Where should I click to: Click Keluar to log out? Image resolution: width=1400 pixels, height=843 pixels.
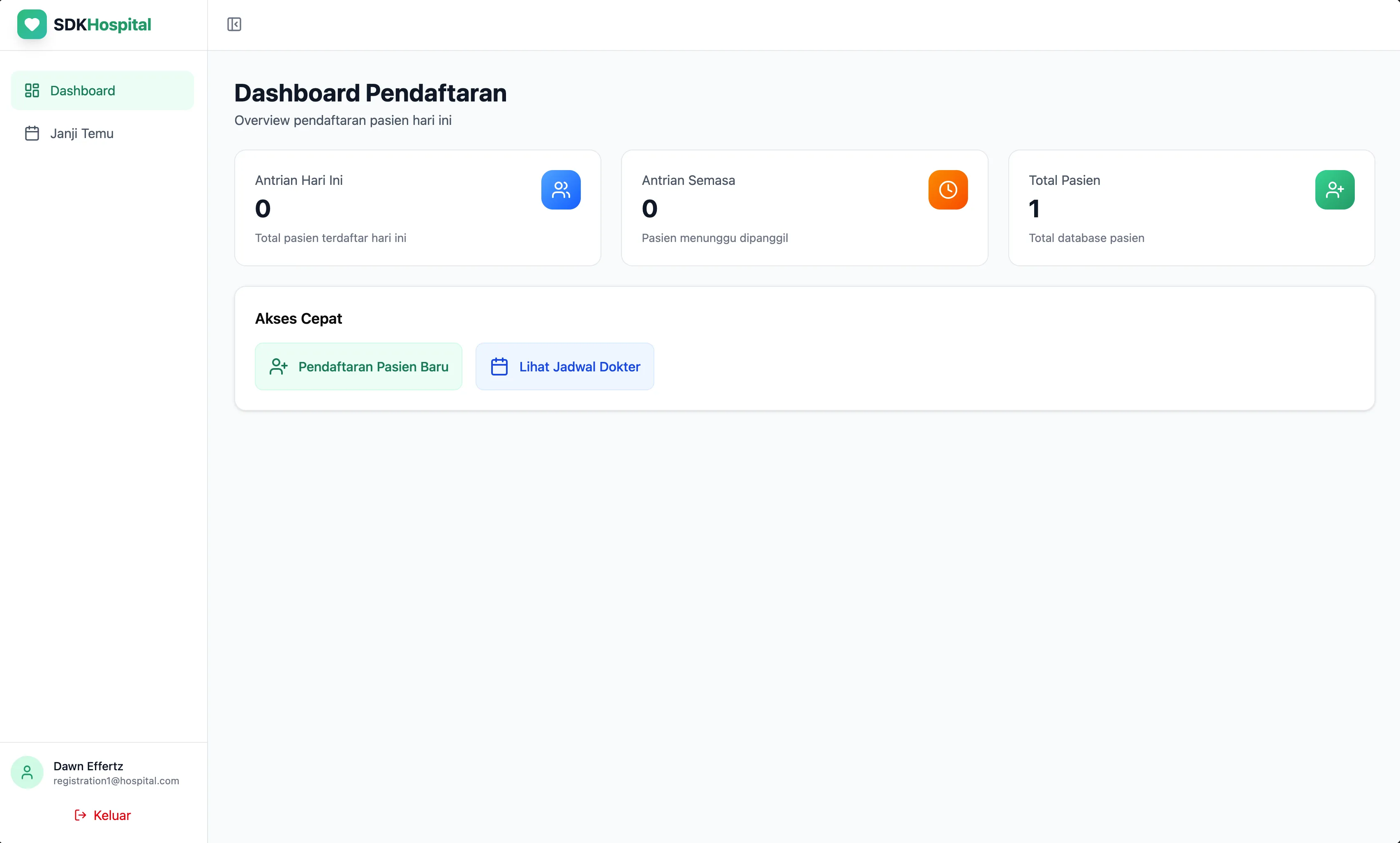click(111, 815)
